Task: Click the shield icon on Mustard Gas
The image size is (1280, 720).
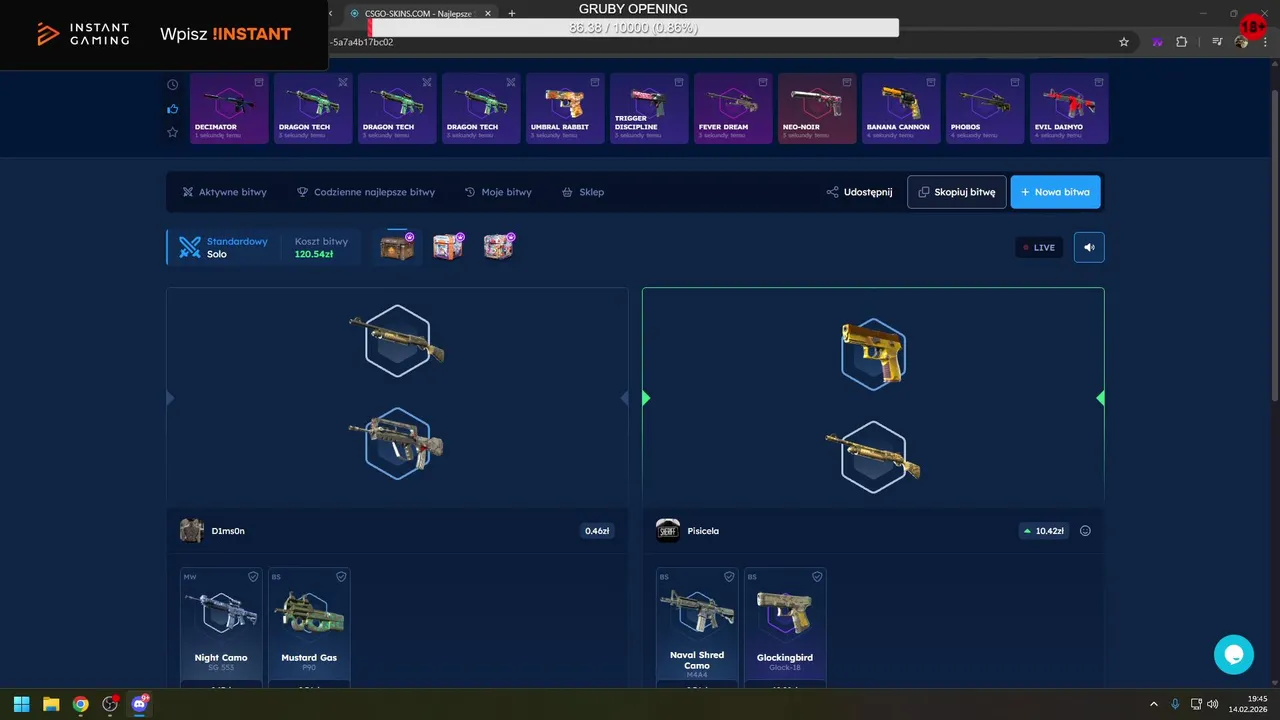Action: tap(341, 577)
